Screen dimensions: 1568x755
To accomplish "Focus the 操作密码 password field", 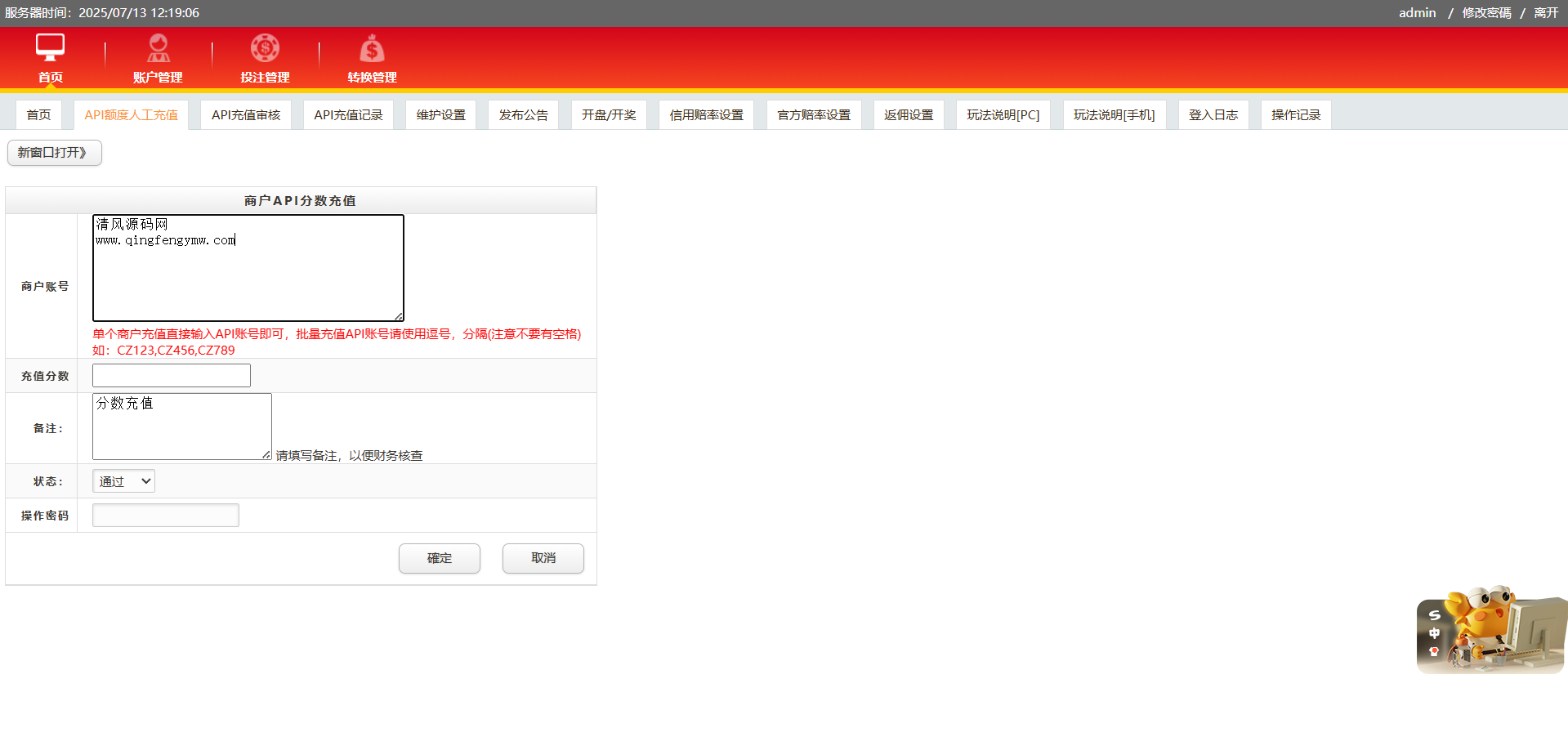I will pyautogui.click(x=166, y=516).
